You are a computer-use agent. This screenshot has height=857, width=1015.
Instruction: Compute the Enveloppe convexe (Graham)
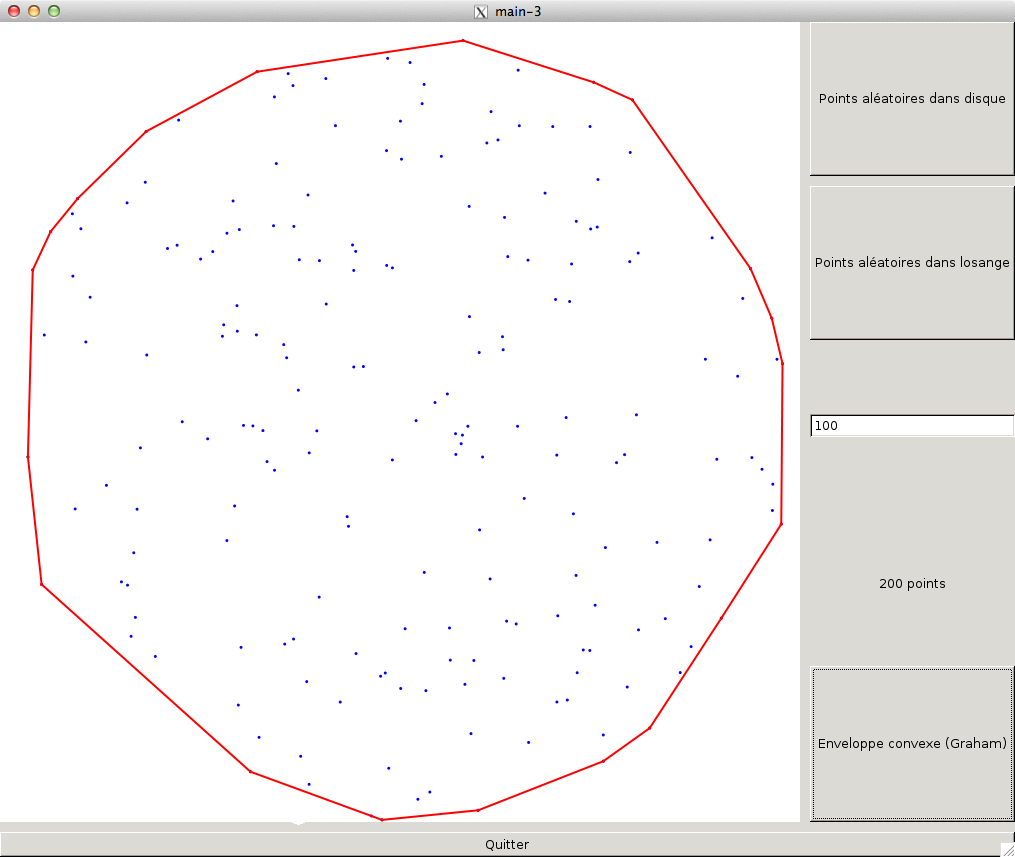(911, 744)
